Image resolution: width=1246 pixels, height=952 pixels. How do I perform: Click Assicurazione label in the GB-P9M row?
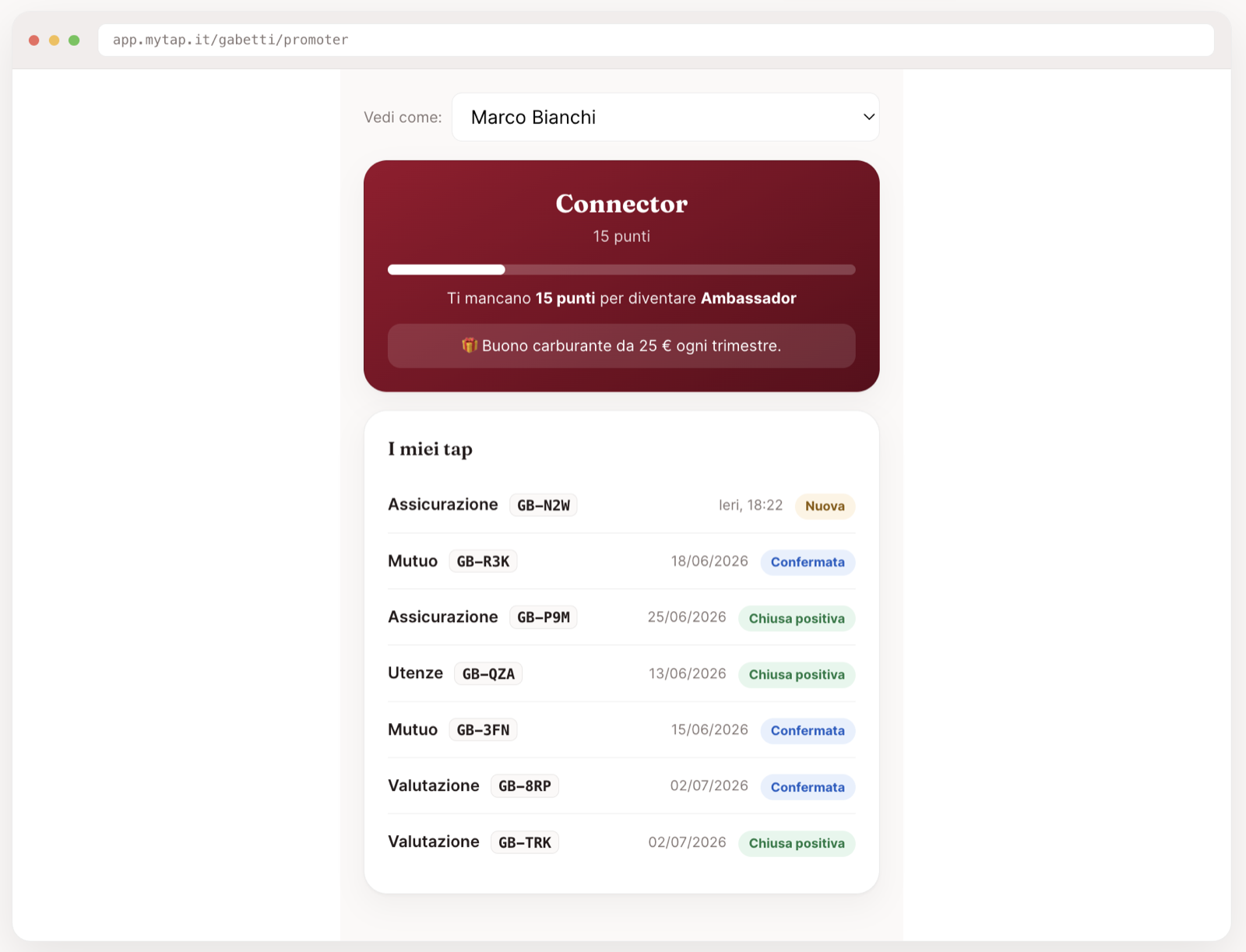tap(443, 617)
